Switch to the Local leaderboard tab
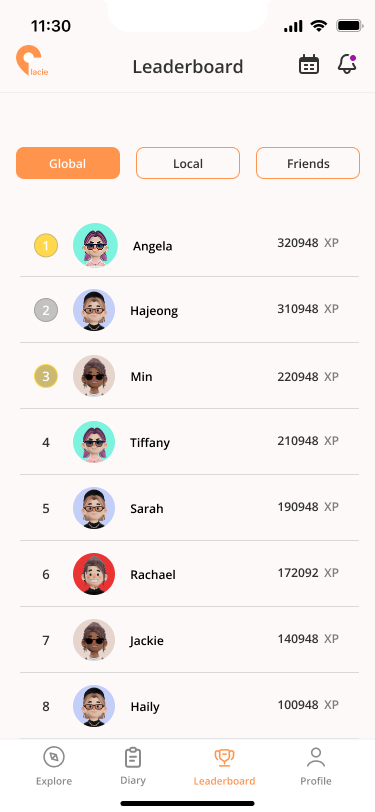The width and height of the screenshot is (375, 812). (x=188, y=163)
